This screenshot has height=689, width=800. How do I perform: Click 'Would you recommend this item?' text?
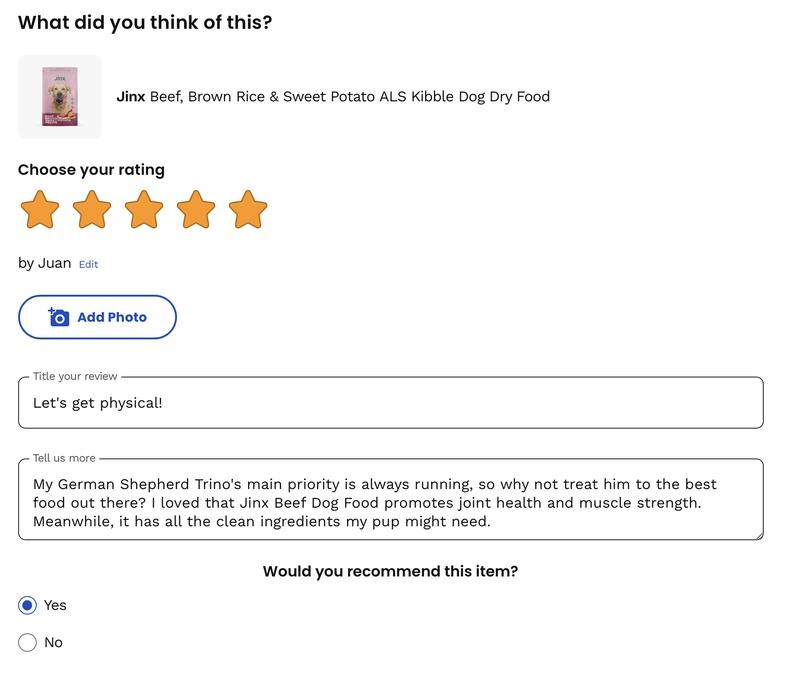pyautogui.click(x=390, y=572)
